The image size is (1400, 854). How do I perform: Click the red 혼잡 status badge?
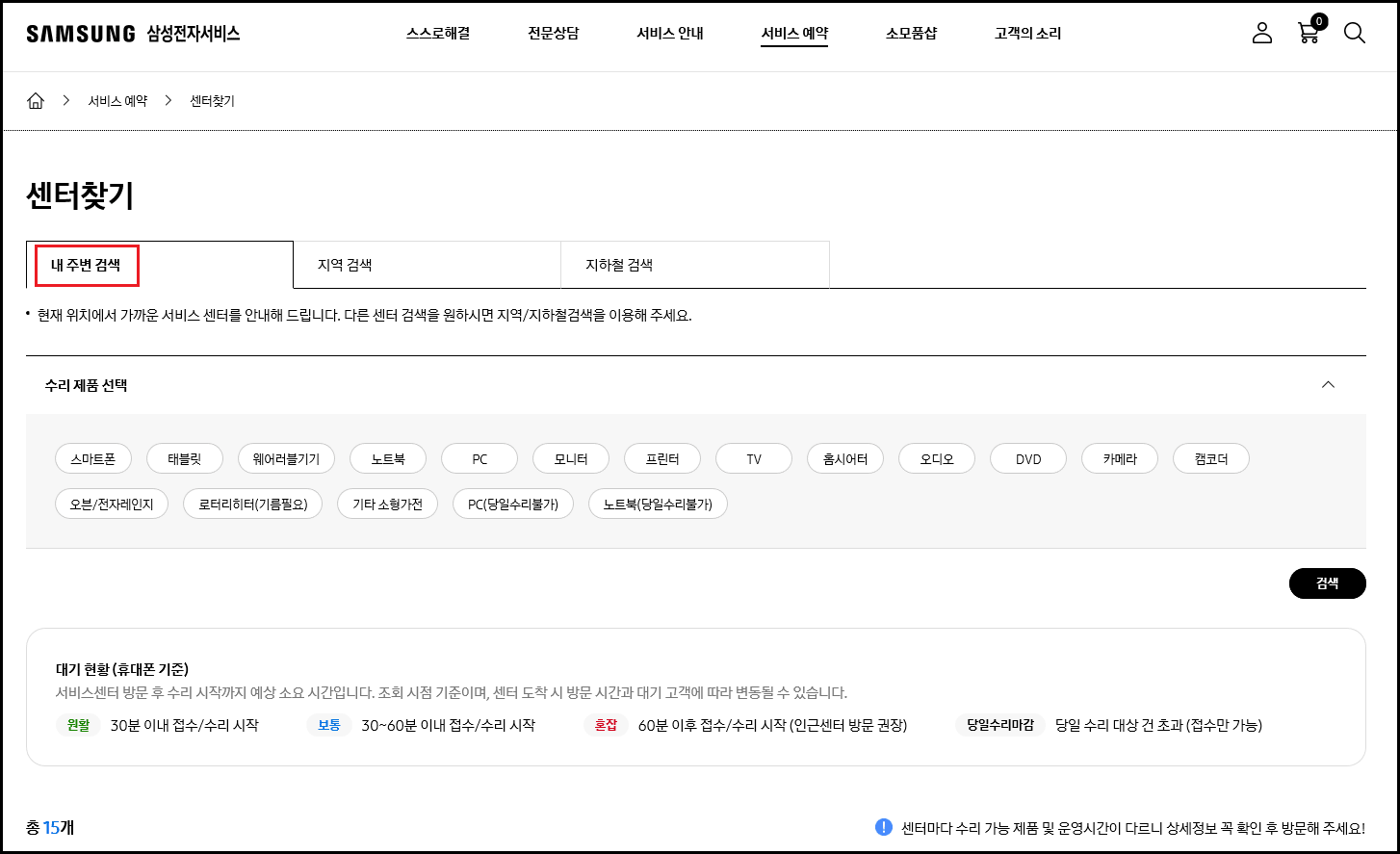pos(606,725)
